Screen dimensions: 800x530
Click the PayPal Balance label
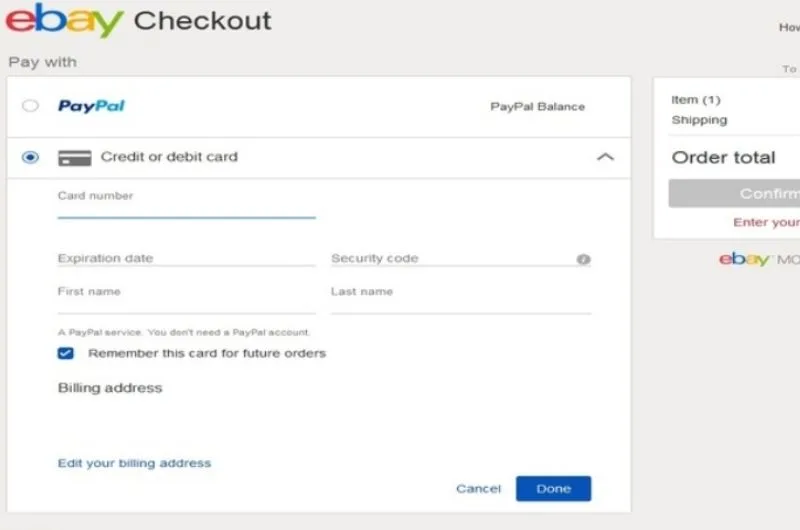pyautogui.click(x=537, y=107)
